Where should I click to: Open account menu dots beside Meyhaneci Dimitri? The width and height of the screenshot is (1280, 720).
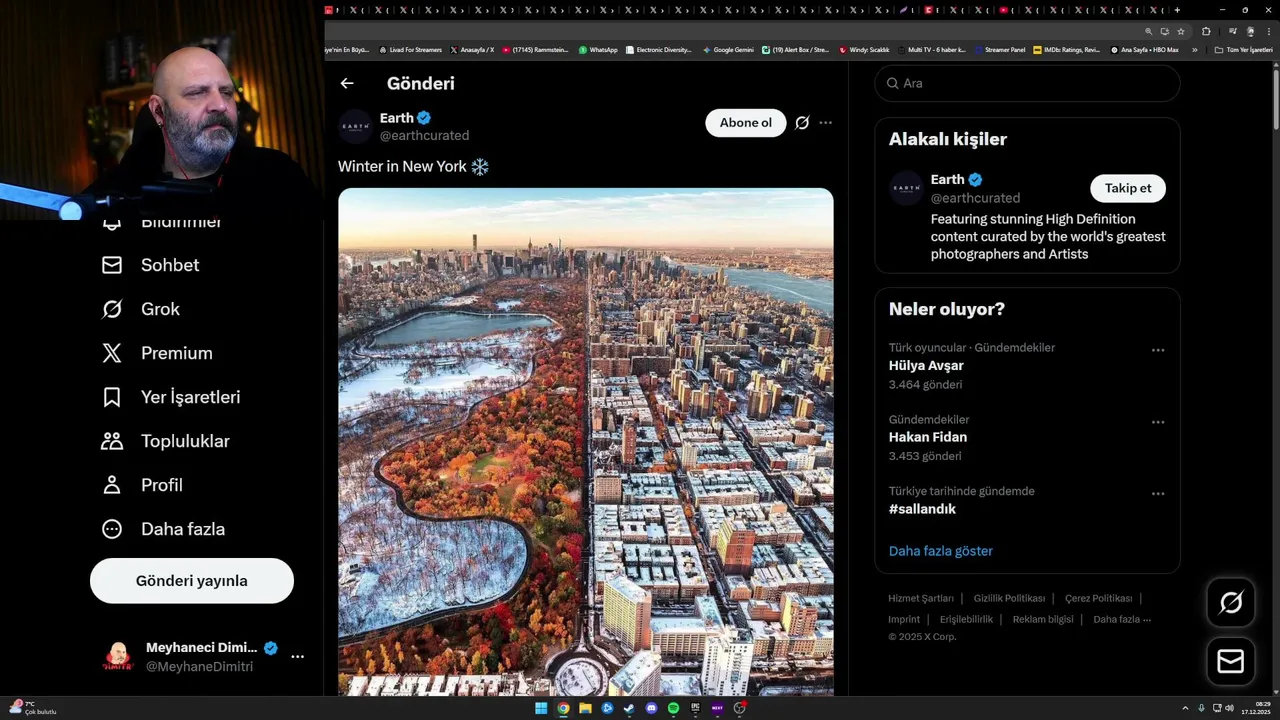[x=297, y=657]
